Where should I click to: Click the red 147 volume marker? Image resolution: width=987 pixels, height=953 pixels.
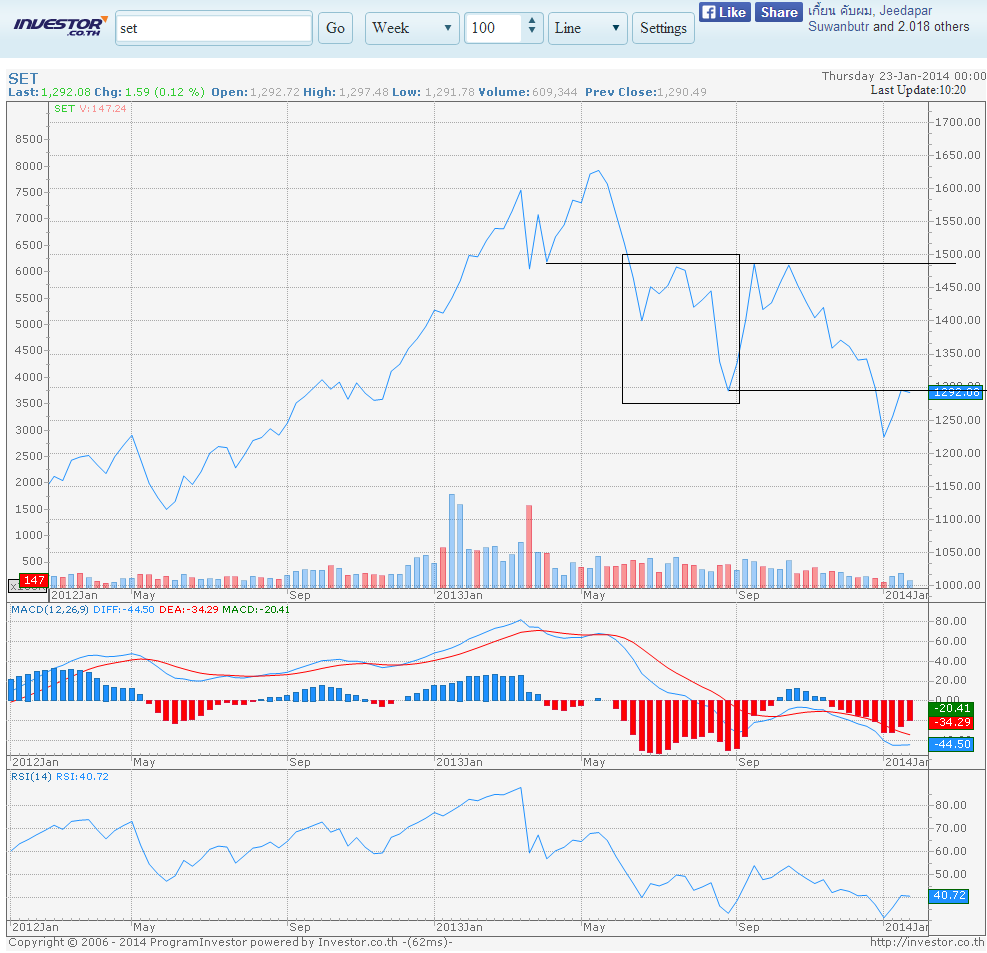click(x=34, y=580)
